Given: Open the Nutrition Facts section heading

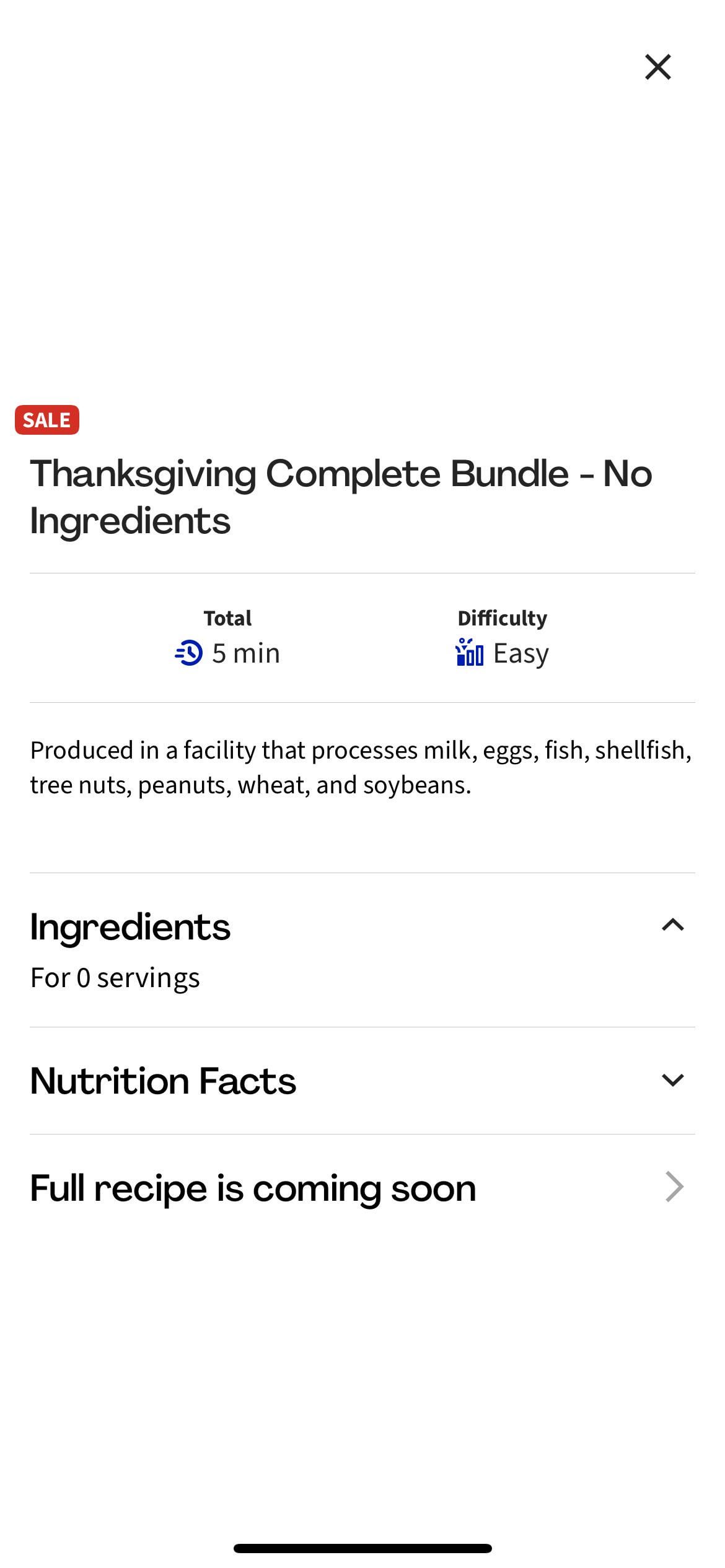Looking at the screenshot, I should (x=163, y=1081).
